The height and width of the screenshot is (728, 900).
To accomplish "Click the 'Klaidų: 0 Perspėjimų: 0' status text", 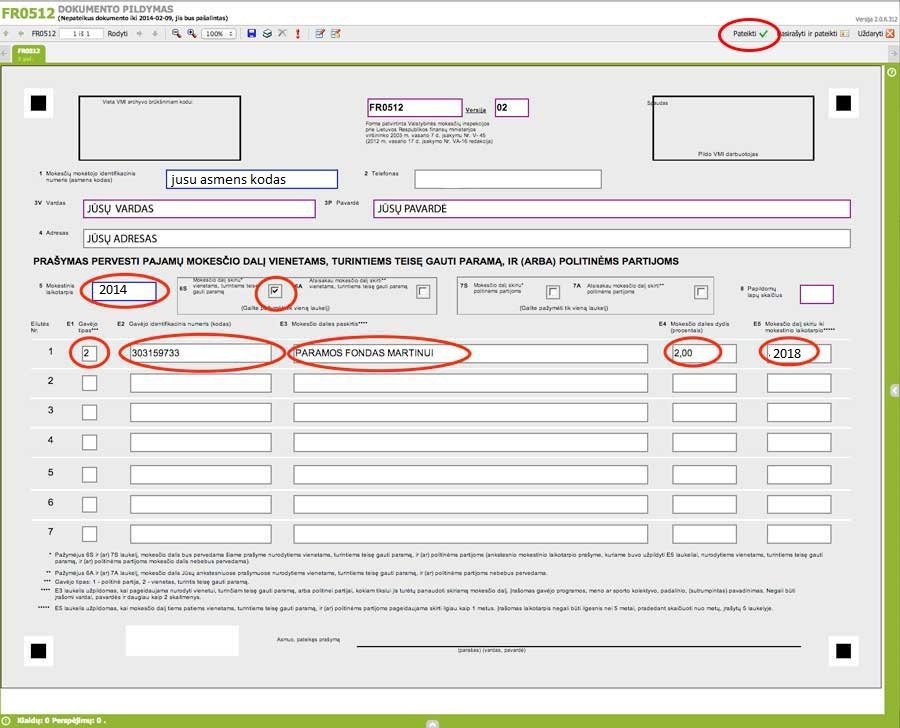I will pyautogui.click(x=61, y=721).
